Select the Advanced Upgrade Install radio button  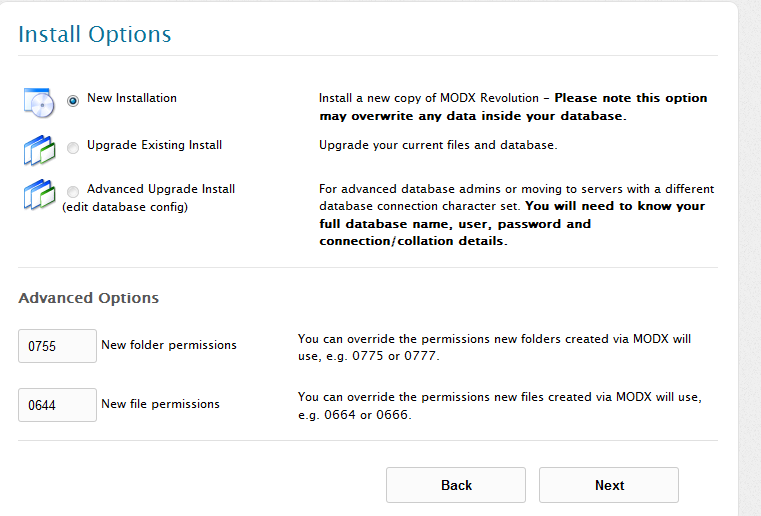pyautogui.click(x=73, y=191)
